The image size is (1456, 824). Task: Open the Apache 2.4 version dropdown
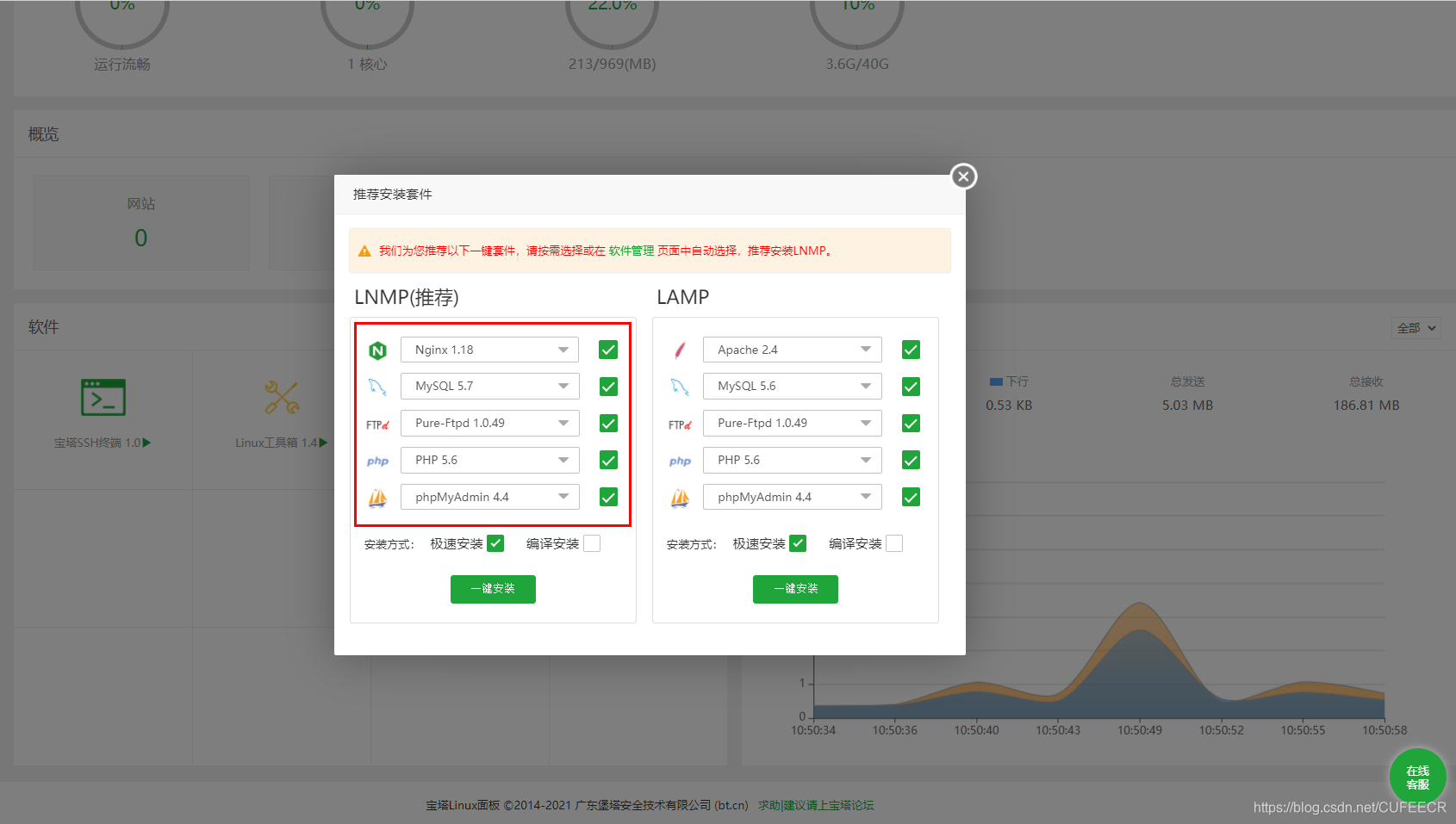tap(792, 350)
